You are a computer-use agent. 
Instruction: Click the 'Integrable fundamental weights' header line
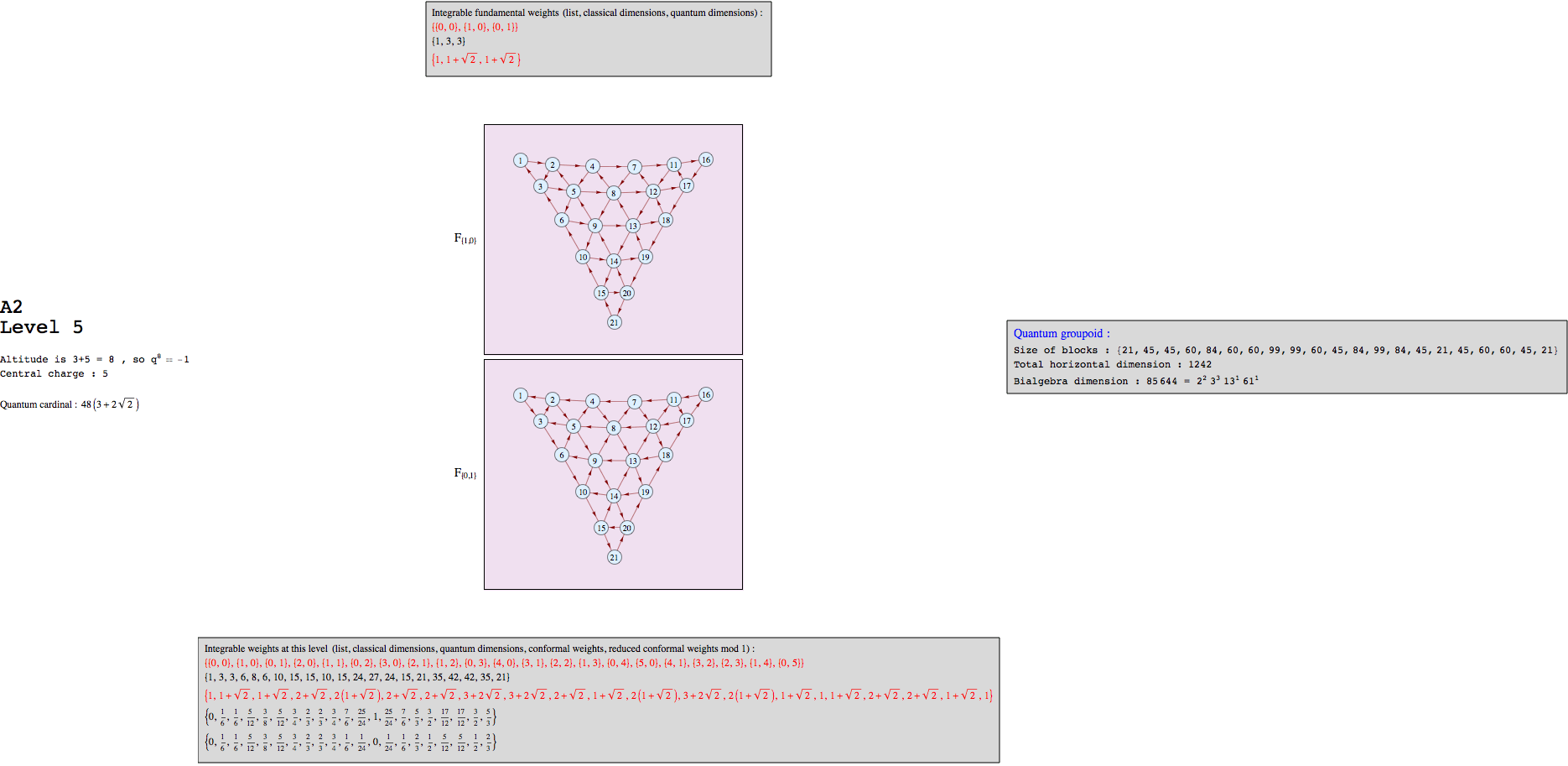point(597,13)
